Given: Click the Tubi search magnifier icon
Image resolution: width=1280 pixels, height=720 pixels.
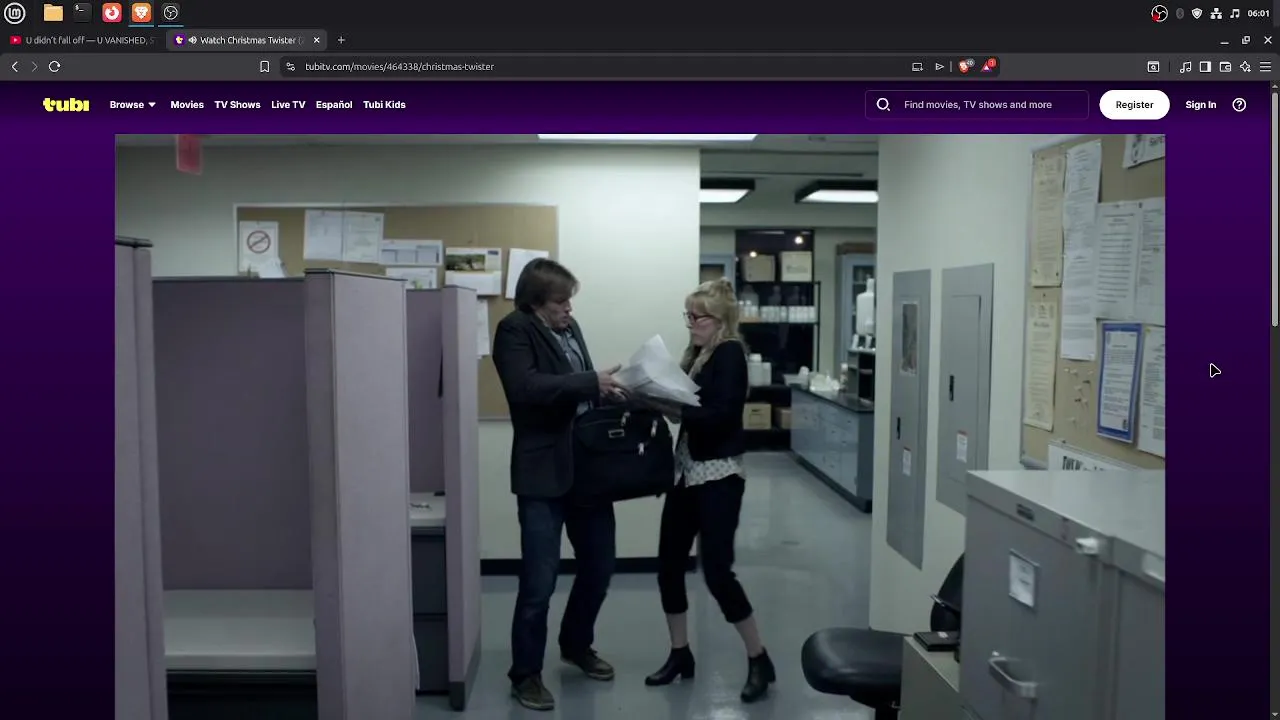Looking at the screenshot, I should point(883,104).
